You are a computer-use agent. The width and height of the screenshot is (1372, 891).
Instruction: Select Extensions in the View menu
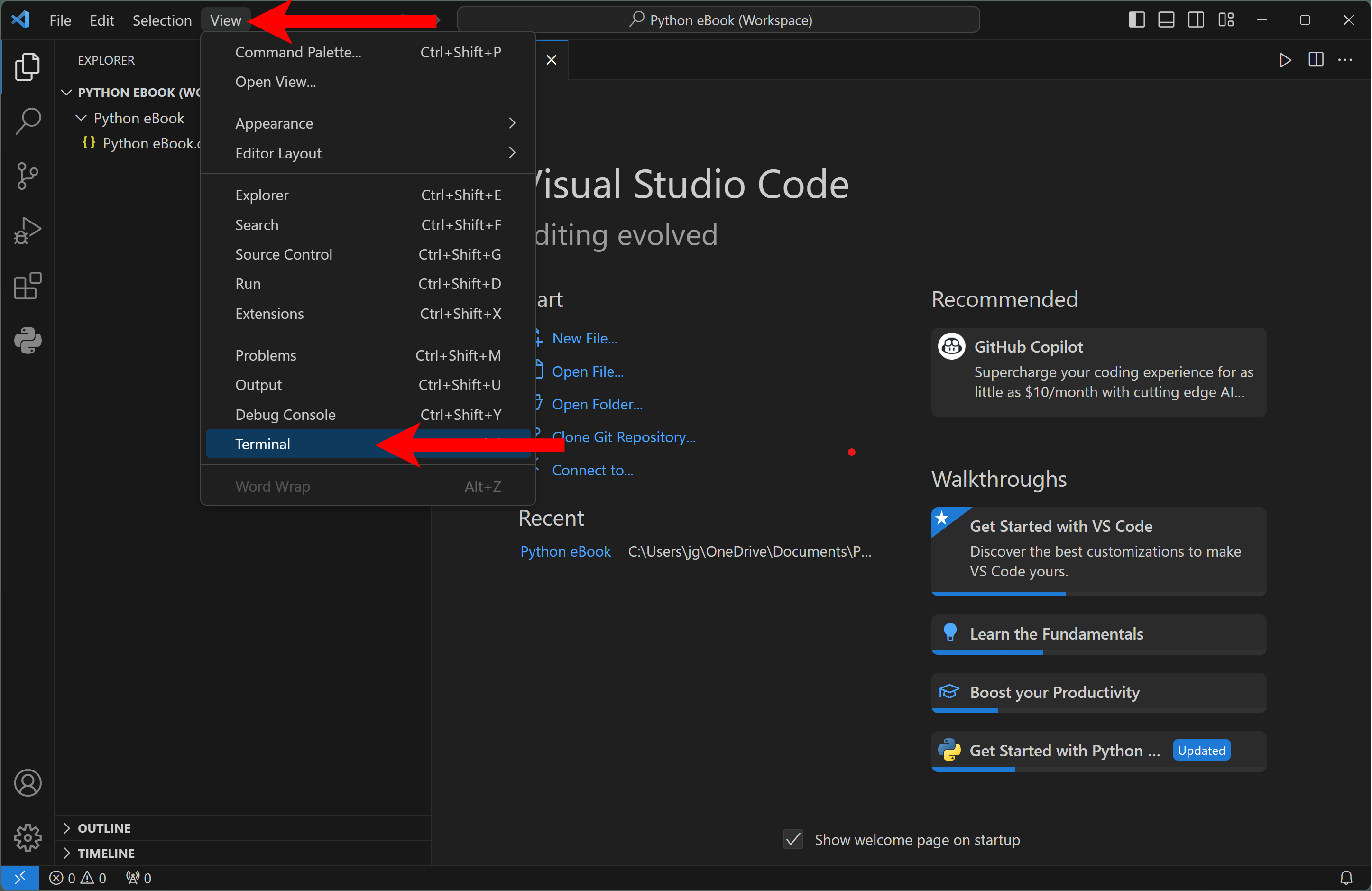click(368, 314)
